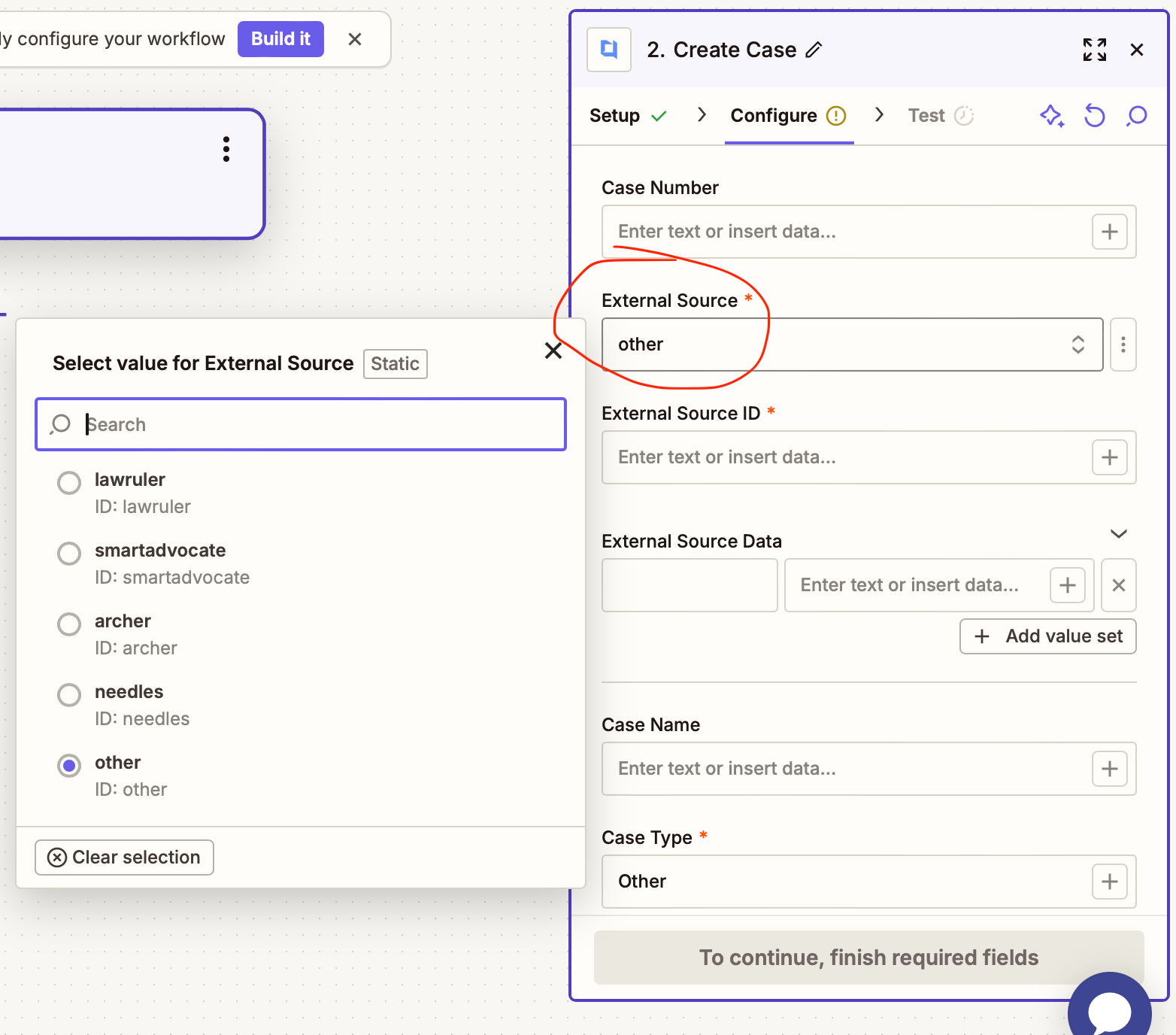Collapse the External Source Data section
1176x1035 pixels.
pos(1118,533)
